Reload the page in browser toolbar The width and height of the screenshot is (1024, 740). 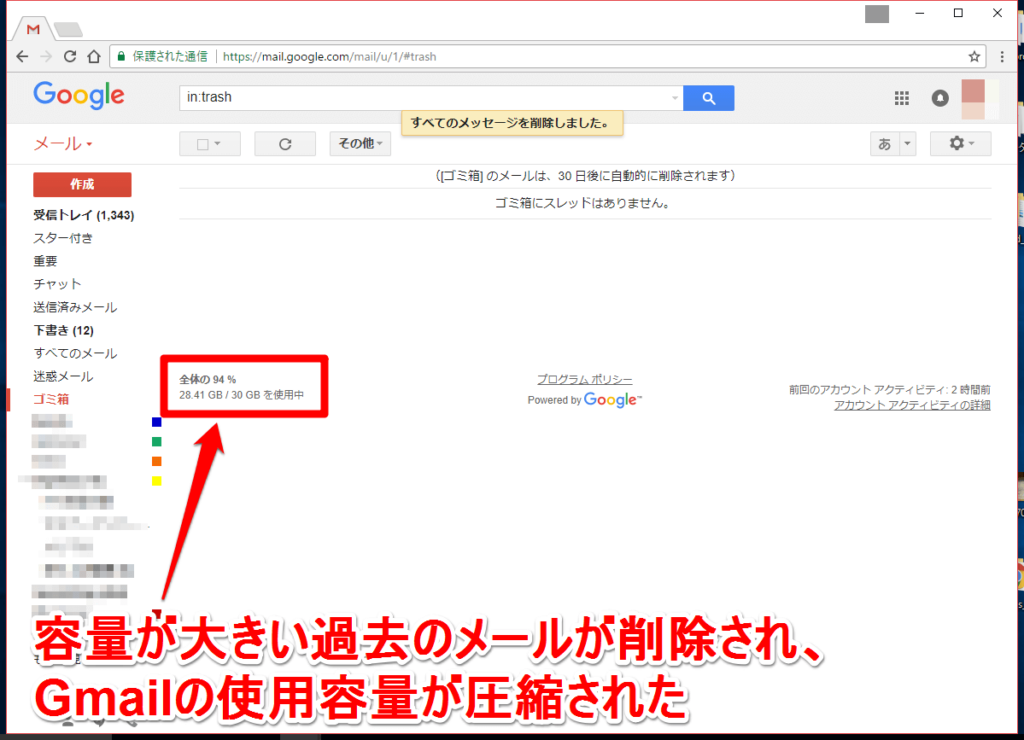pos(70,57)
